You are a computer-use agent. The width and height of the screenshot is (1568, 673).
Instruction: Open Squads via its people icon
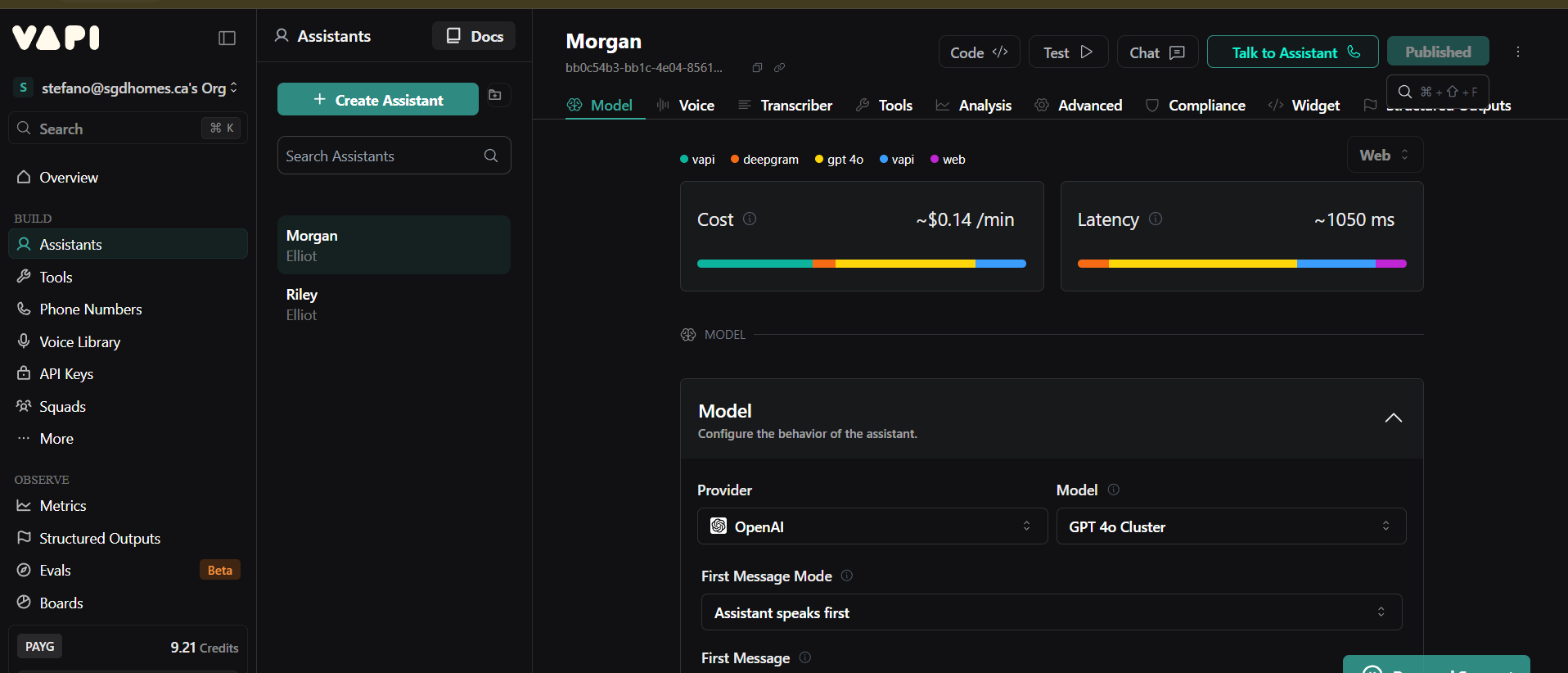(x=24, y=406)
